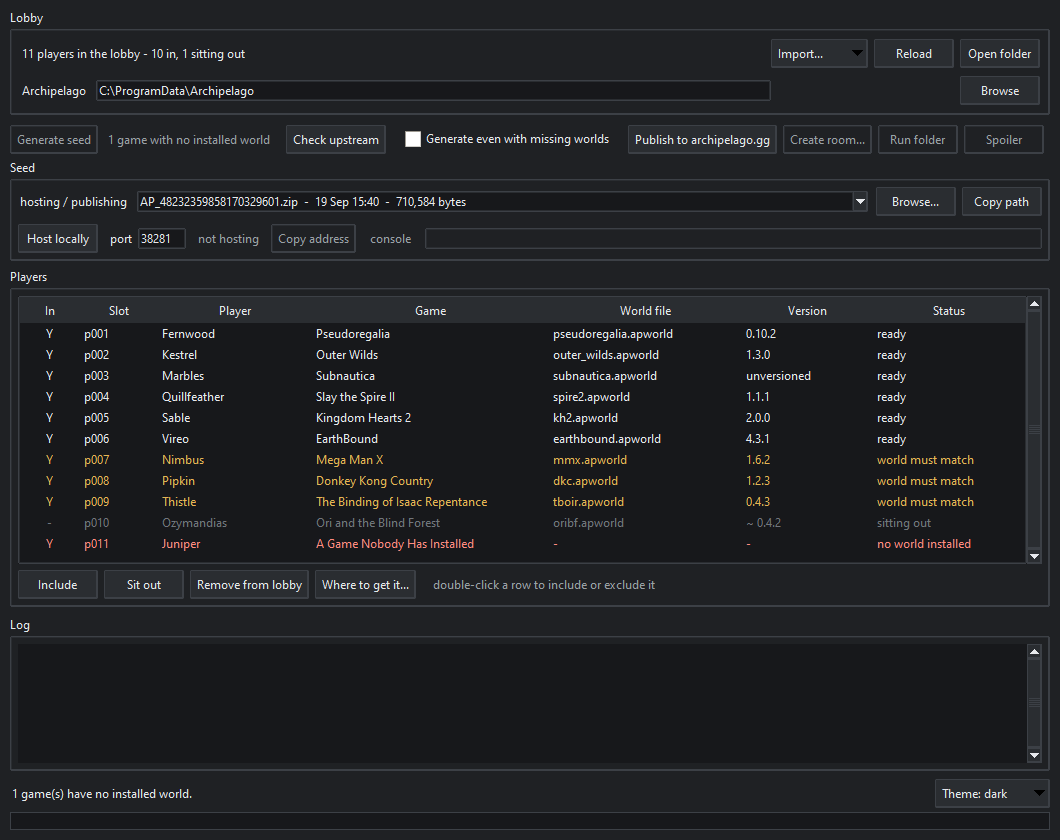
Task: Click the Include button
Action: click(x=57, y=585)
